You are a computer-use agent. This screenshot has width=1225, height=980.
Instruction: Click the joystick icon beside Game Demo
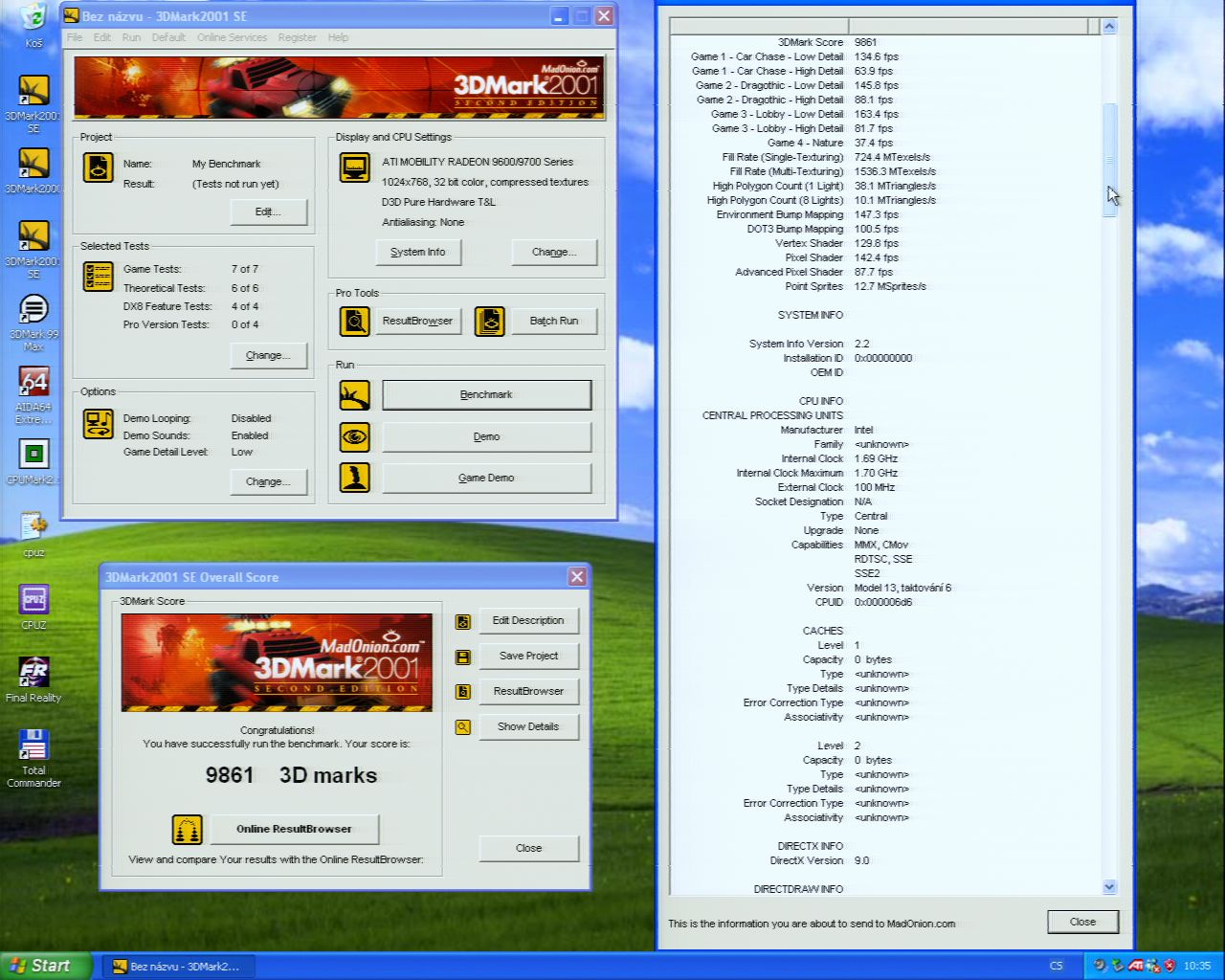tap(354, 478)
